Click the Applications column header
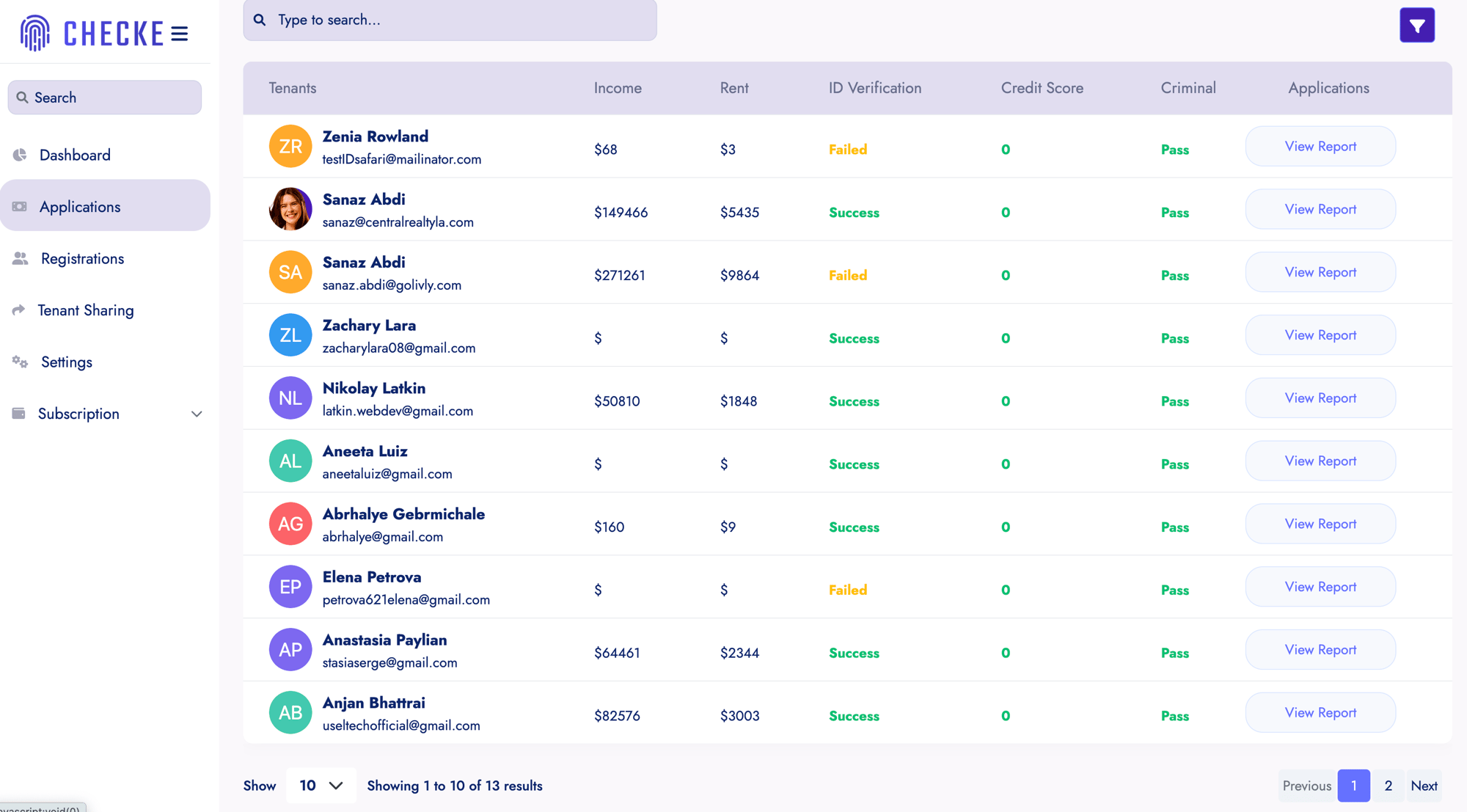This screenshot has width=1467, height=812. coord(1328,88)
